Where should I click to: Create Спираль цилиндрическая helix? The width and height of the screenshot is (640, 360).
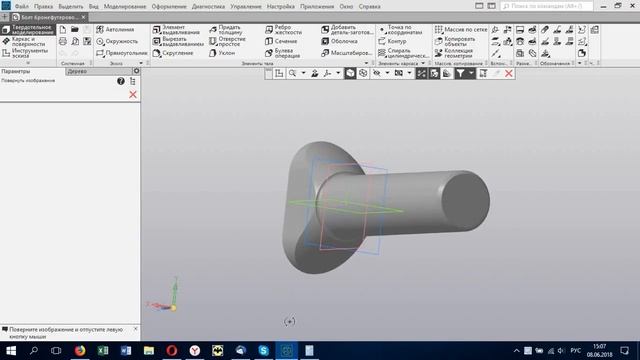[x=403, y=53]
